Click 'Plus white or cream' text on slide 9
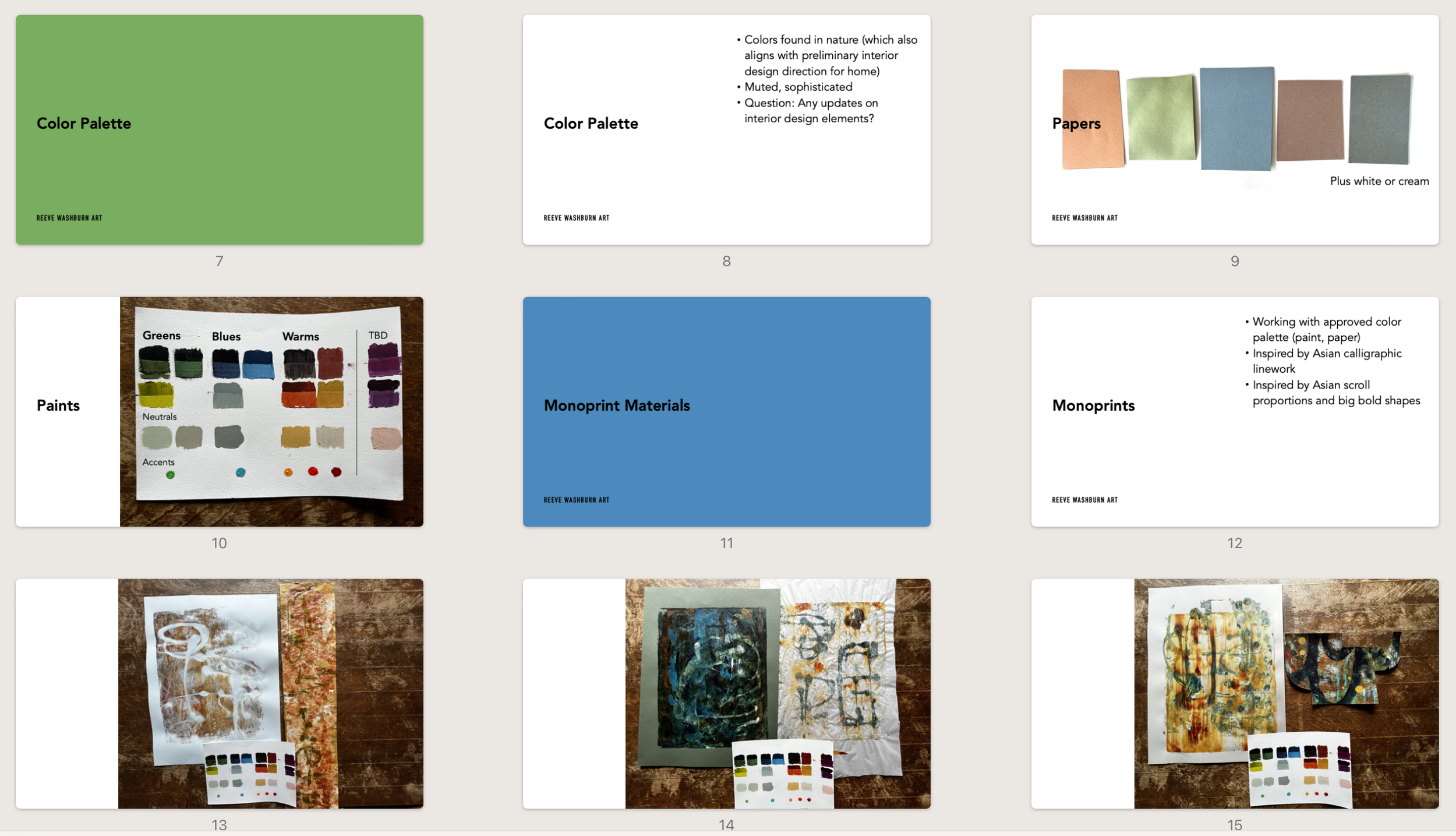The height and width of the screenshot is (836, 1456). click(1379, 181)
